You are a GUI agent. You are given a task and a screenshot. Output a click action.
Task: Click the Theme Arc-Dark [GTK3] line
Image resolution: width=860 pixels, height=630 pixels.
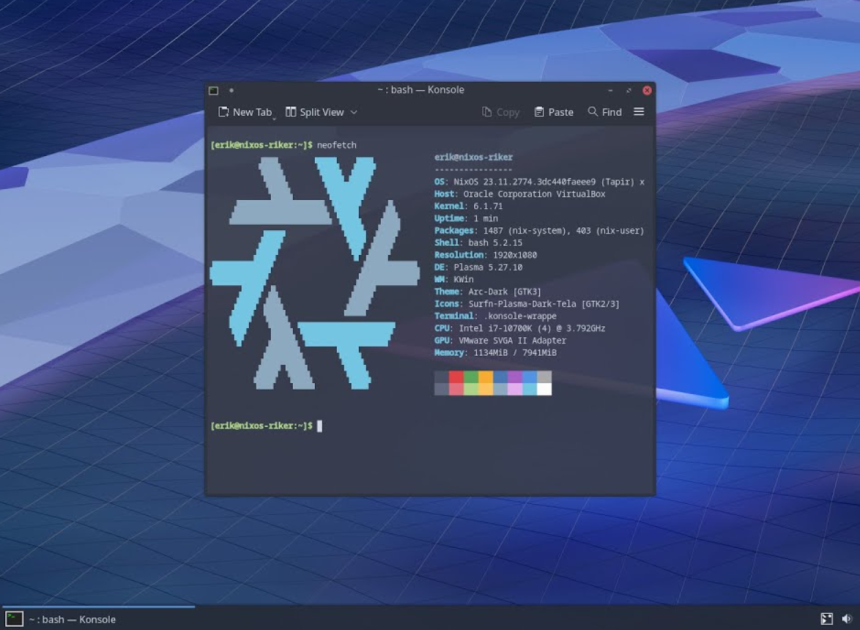(488, 291)
